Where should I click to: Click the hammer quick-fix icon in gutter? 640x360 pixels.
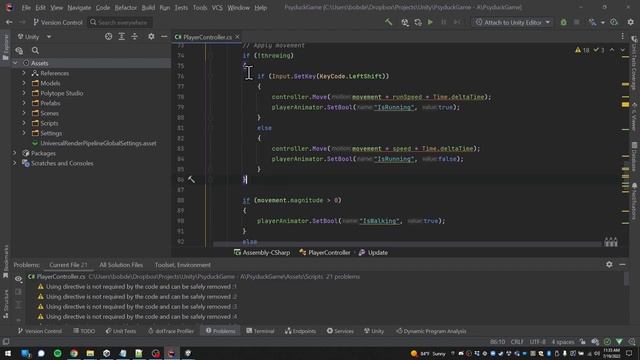191,180
